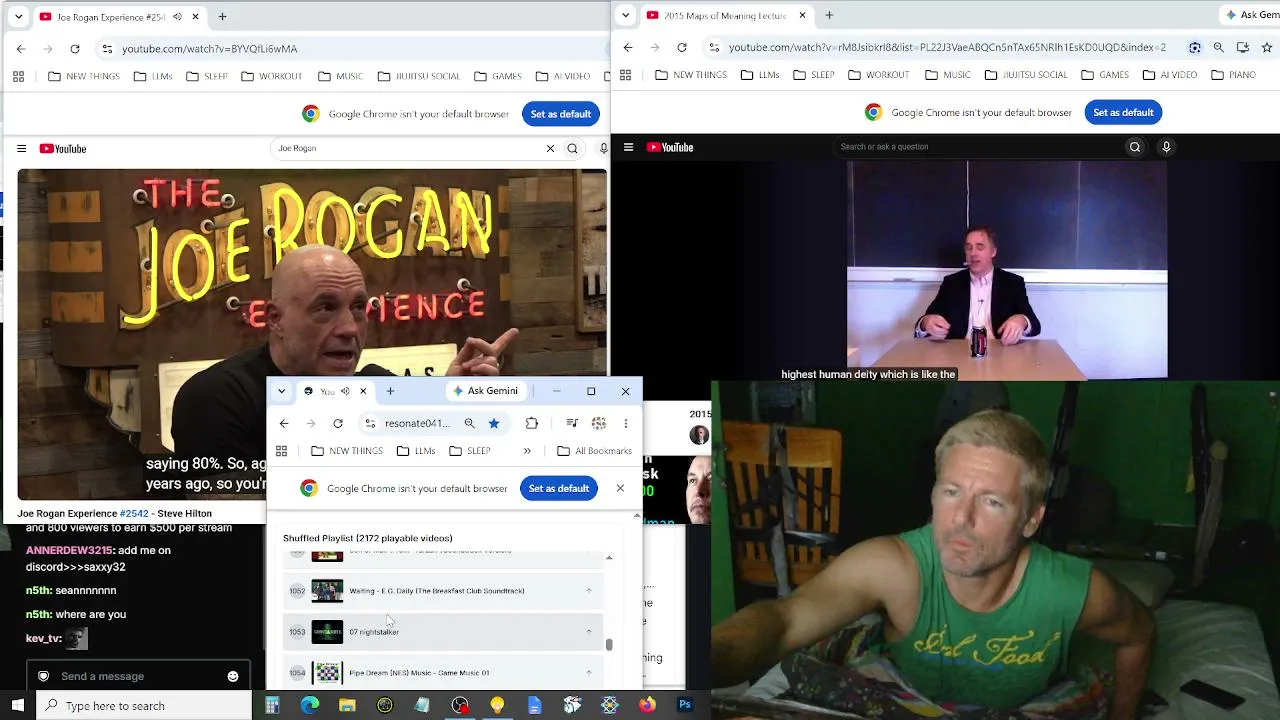The height and width of the screenshot is (720, 1280).
Task: Open the extensions puzzle icon in the resonate window
Action: point(532,423)
